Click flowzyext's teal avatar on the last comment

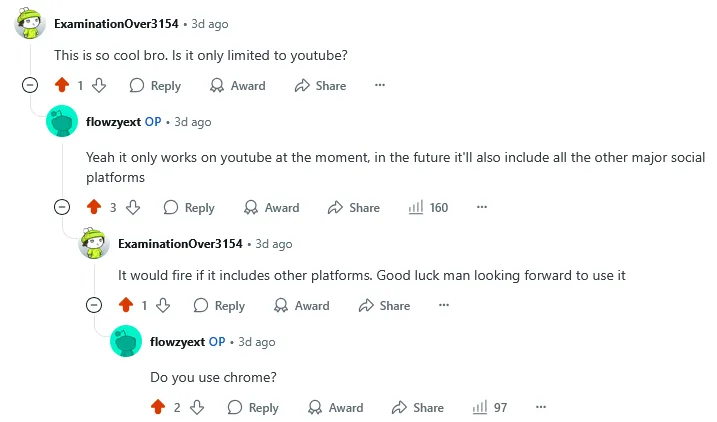tap(126, 341)
